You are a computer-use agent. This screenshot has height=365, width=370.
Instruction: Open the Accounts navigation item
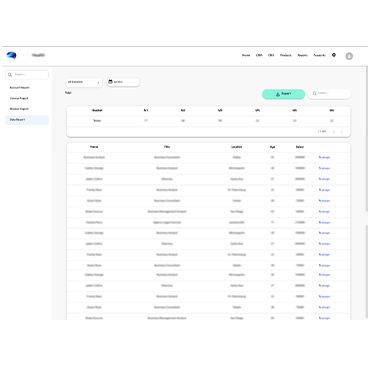319,55
